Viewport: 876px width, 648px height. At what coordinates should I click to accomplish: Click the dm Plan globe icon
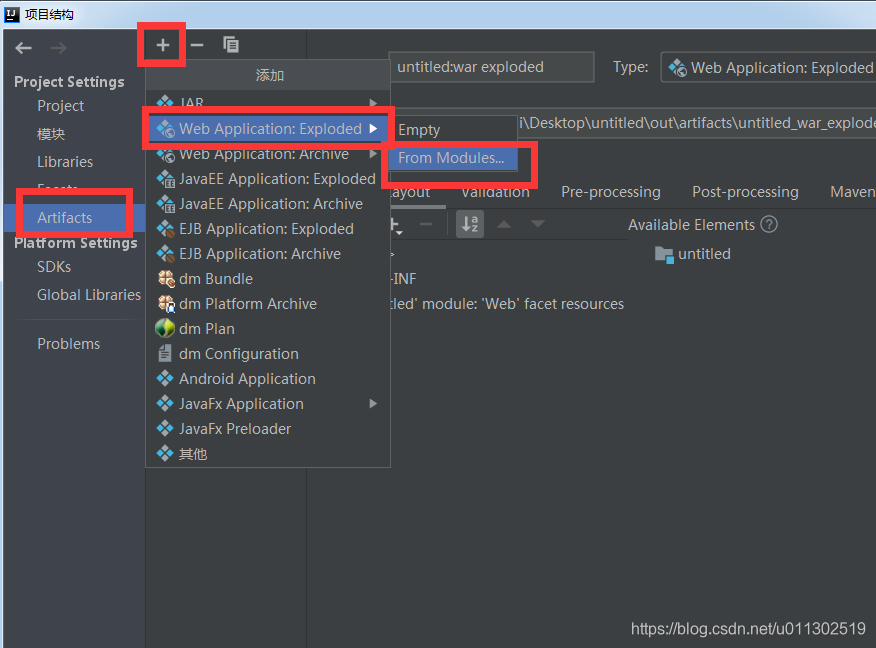[165, 328]
